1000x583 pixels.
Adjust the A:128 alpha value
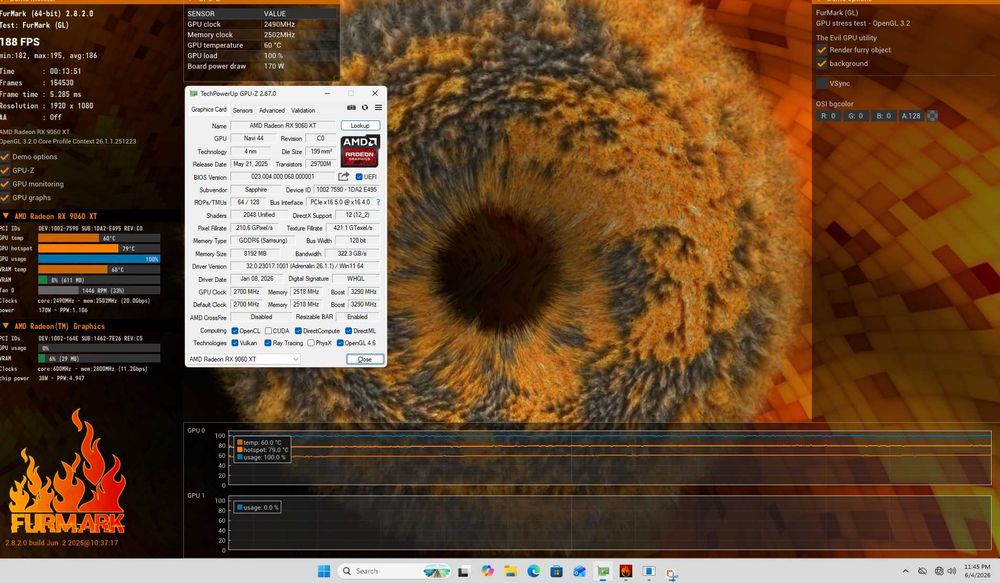[911, 116]
